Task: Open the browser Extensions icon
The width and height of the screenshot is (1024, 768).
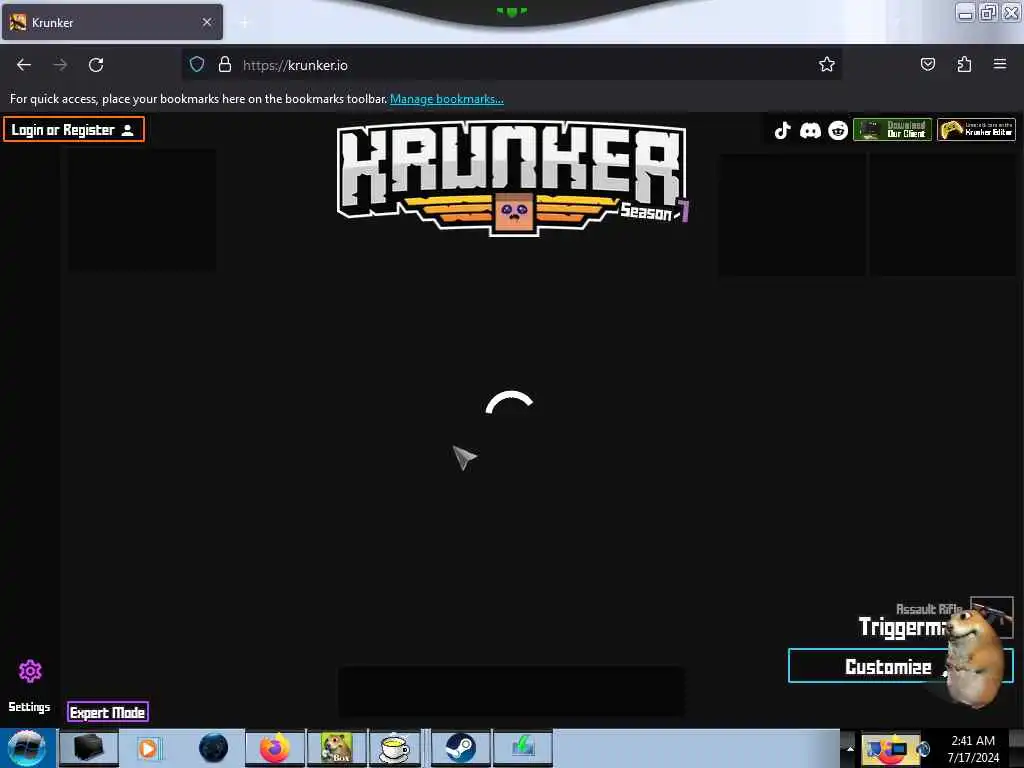Action: click(964, 64)
